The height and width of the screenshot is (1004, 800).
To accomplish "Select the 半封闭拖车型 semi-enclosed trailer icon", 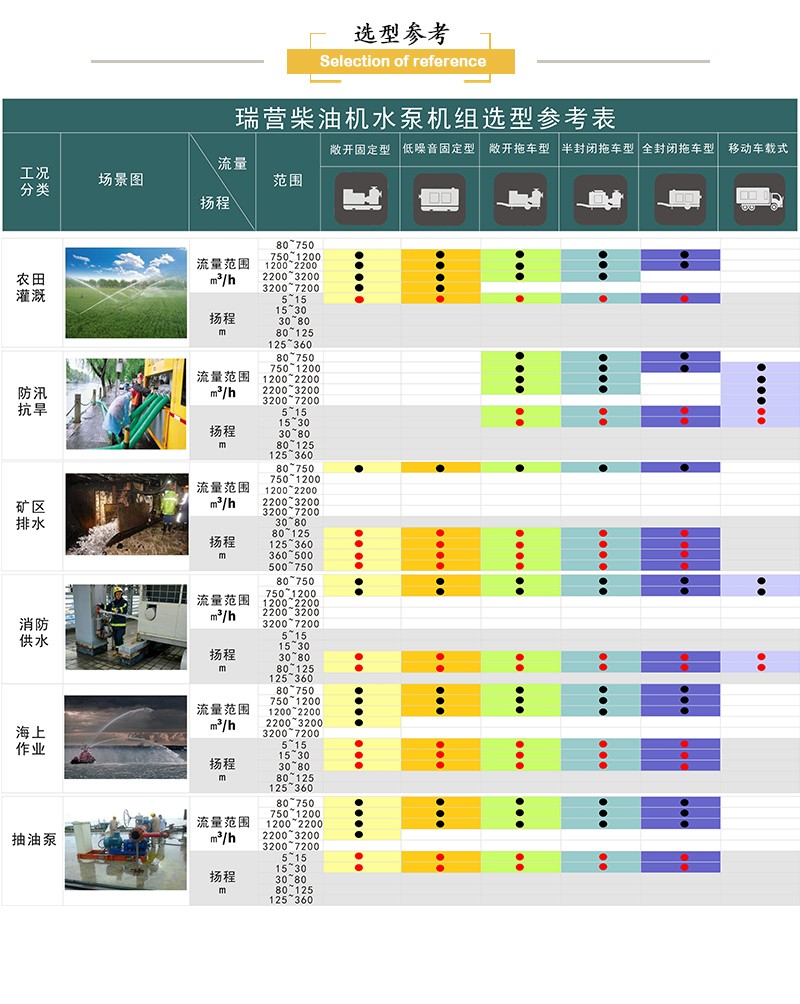I will click(600, 198).
